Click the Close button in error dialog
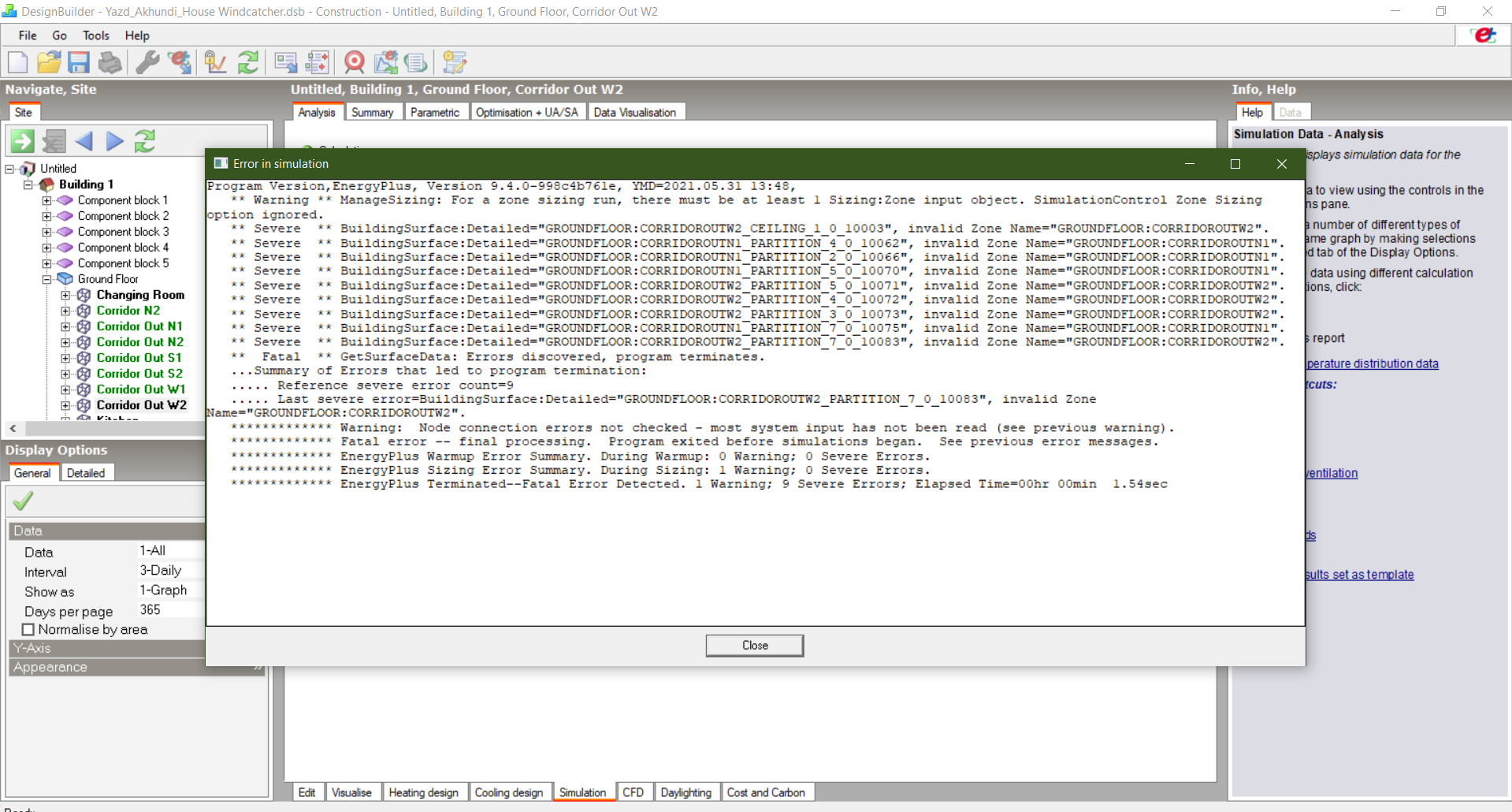 point(755,646)
